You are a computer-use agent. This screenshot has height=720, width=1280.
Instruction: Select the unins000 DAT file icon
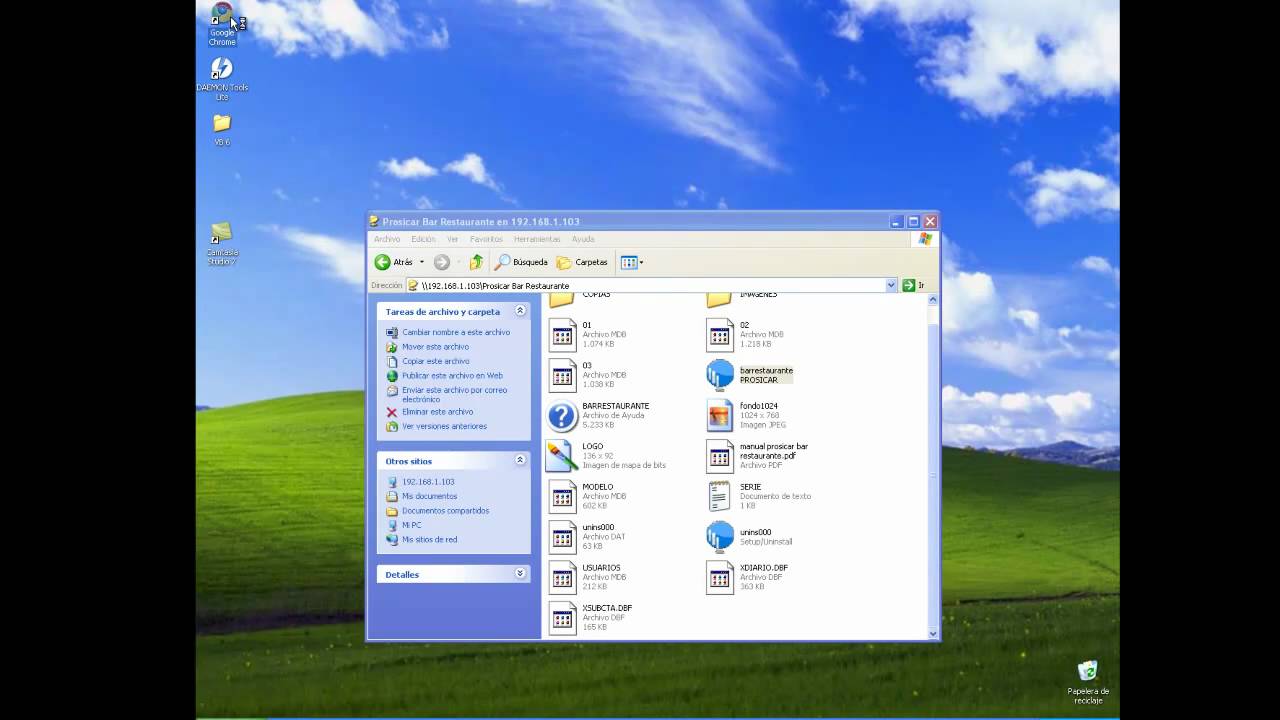pyautogui.click(x=563, y=537)
